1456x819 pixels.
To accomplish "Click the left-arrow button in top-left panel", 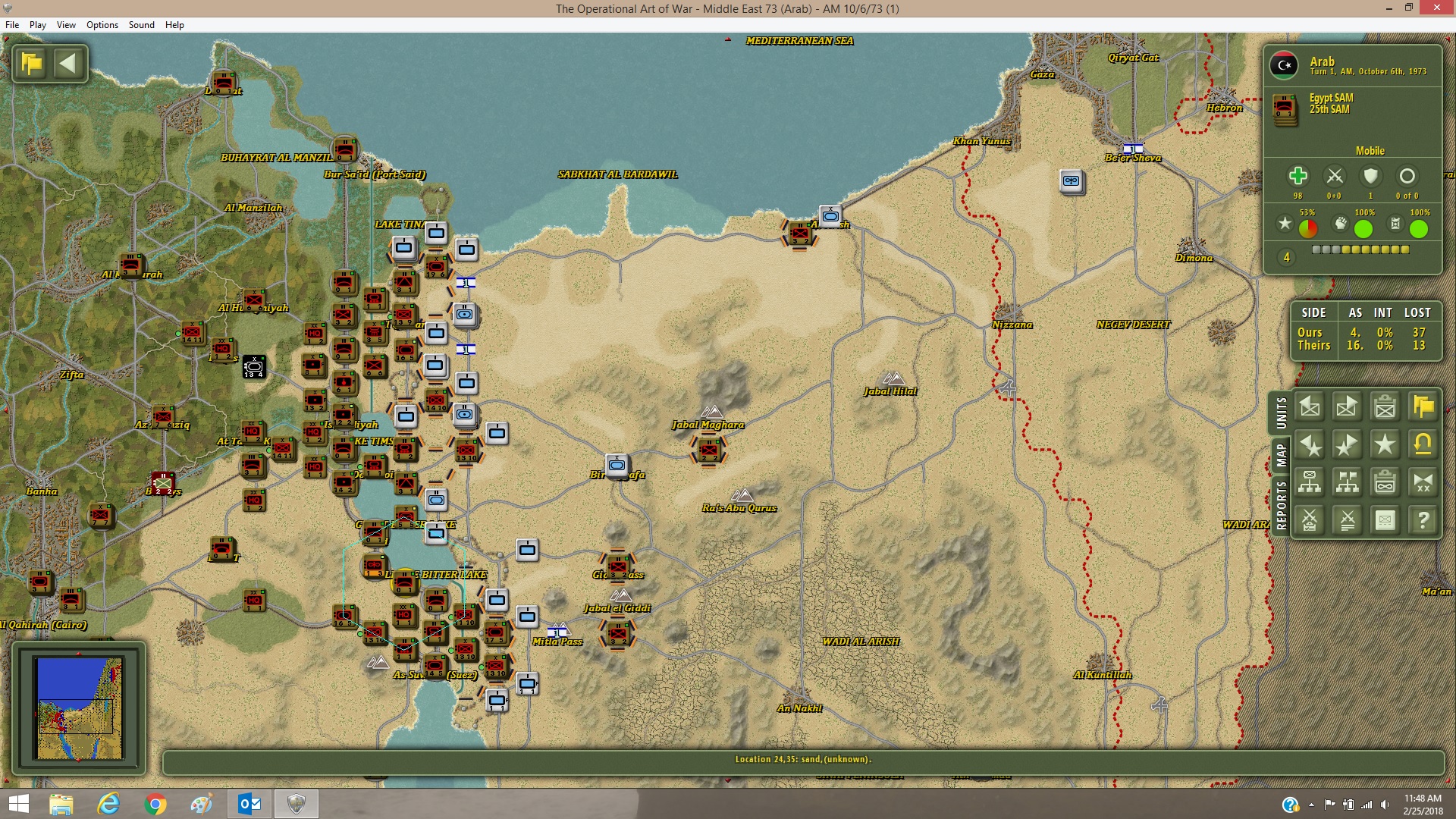I will coord(68,63).
